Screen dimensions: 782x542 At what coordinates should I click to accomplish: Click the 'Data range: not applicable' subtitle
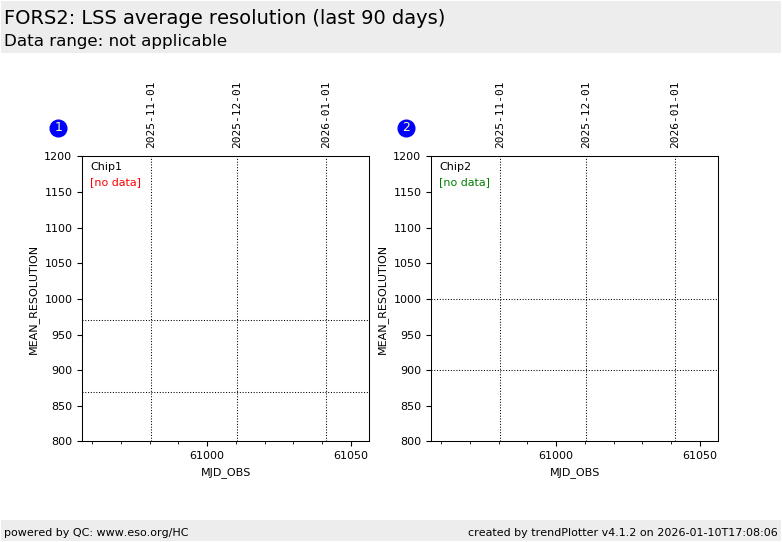click(115, 41)
